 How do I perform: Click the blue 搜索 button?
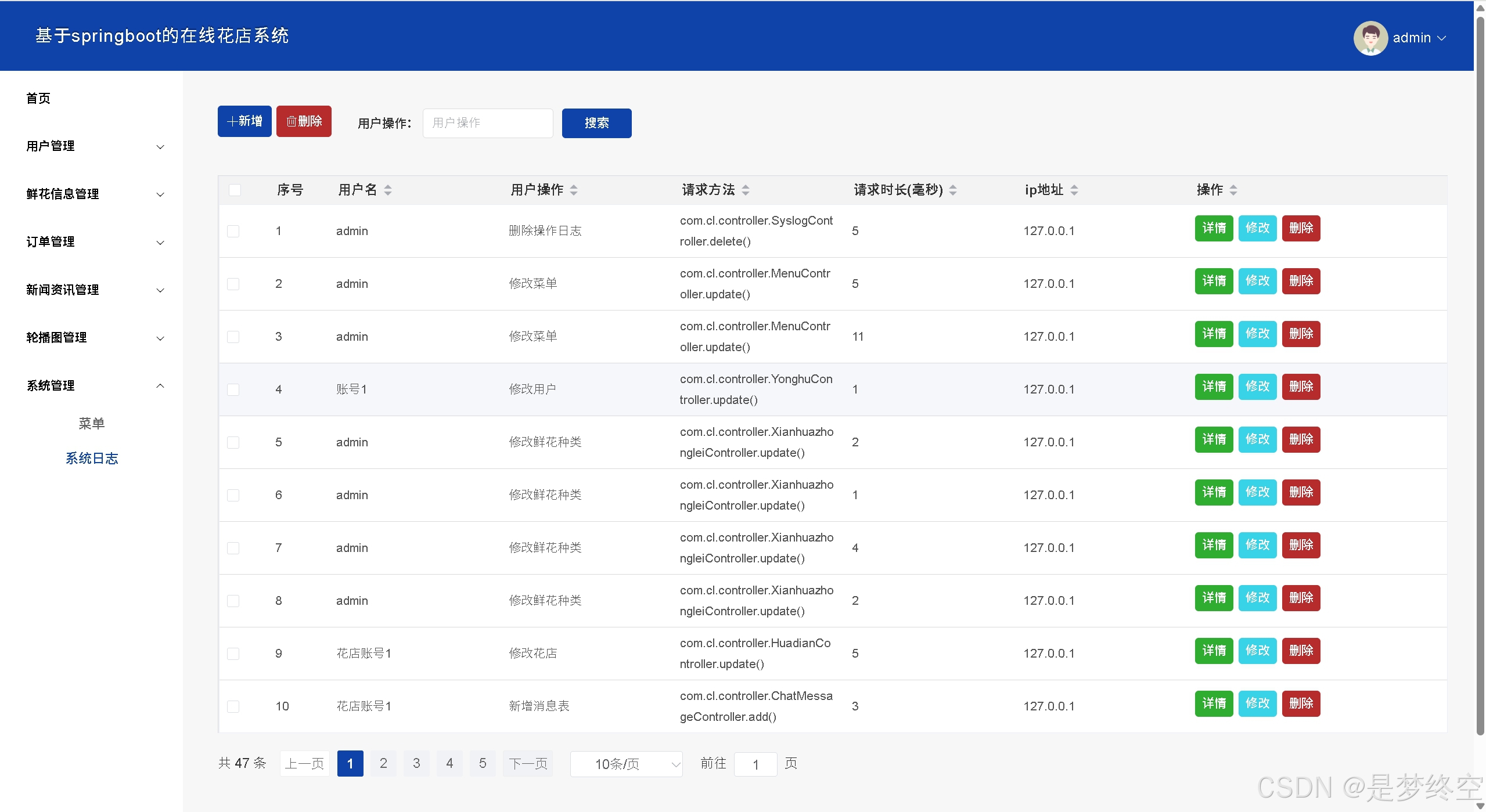[x=596, y=123]
